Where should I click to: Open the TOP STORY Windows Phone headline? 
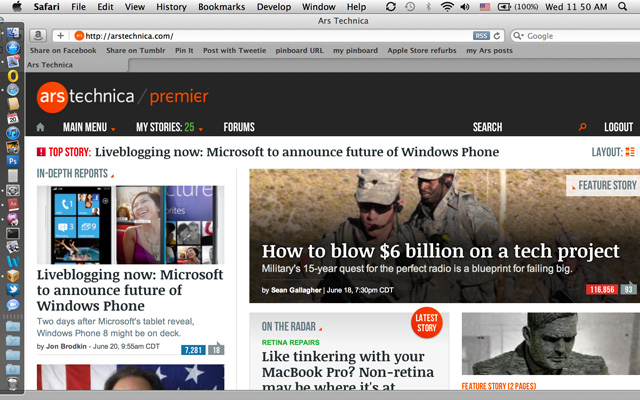click(297, 152)
